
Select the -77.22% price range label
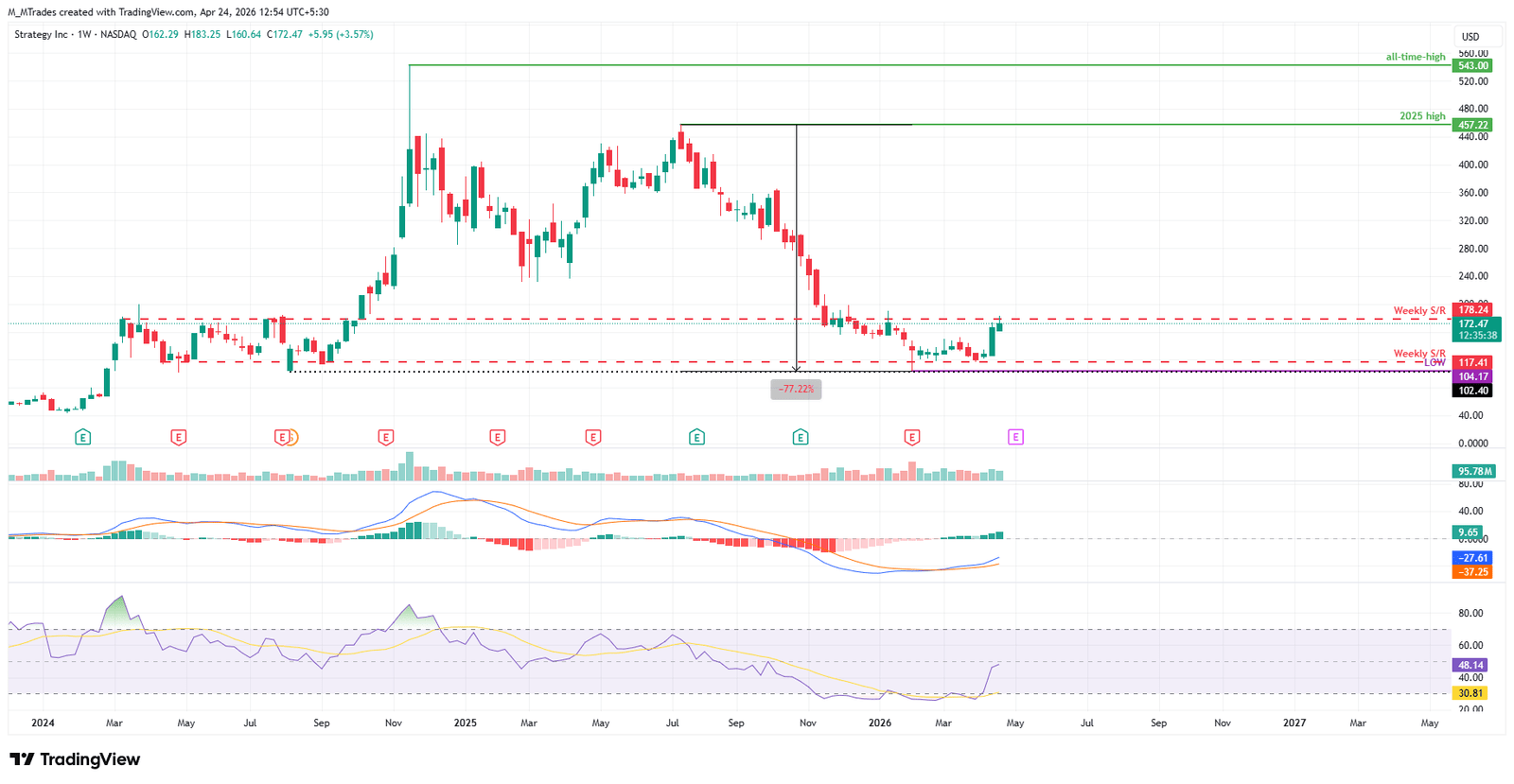pos(796,389)
